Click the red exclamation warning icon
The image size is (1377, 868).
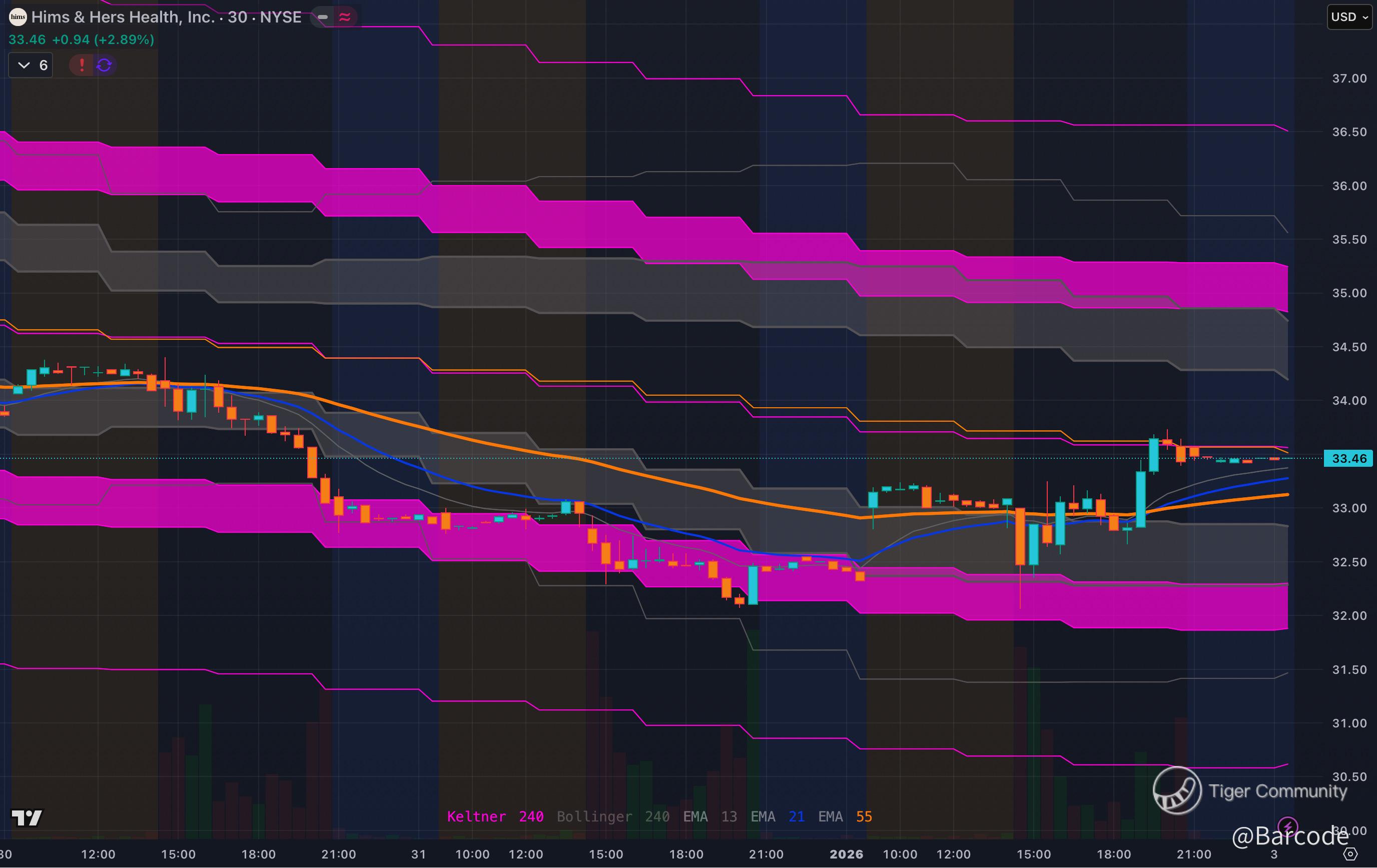coord(82,65)
